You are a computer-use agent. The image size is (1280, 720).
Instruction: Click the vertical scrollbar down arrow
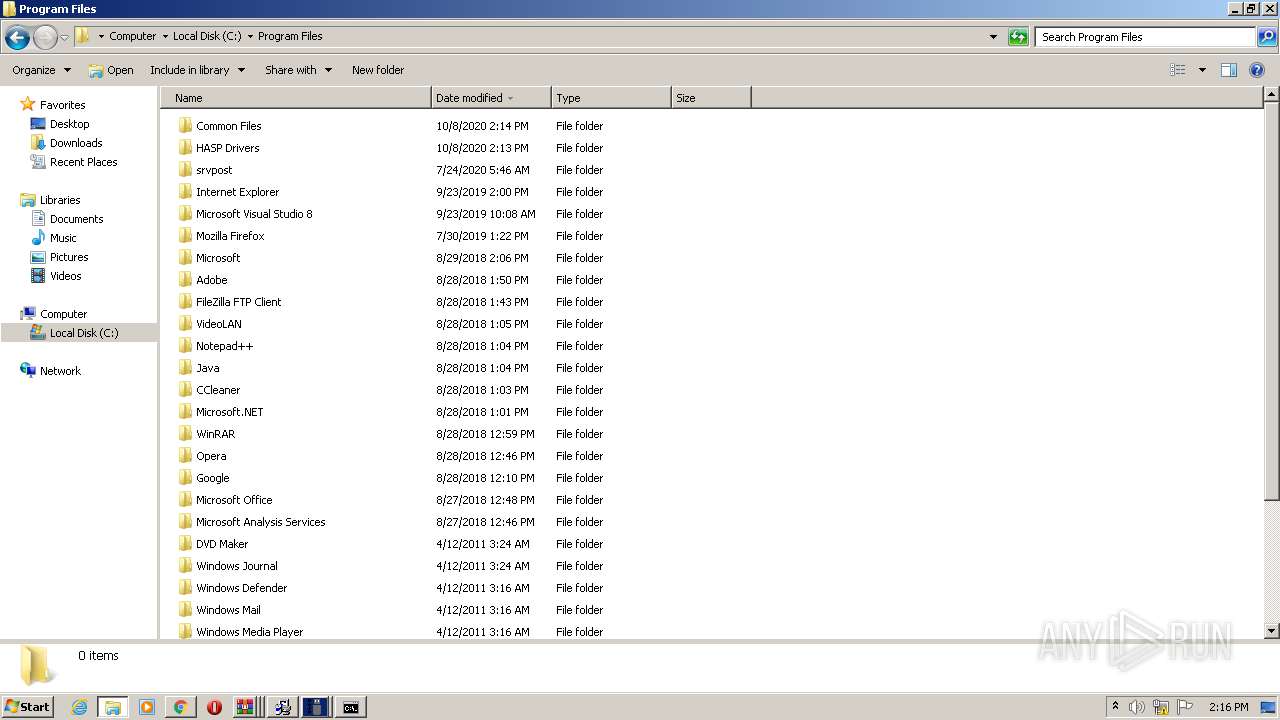[x=1272, y=631]
